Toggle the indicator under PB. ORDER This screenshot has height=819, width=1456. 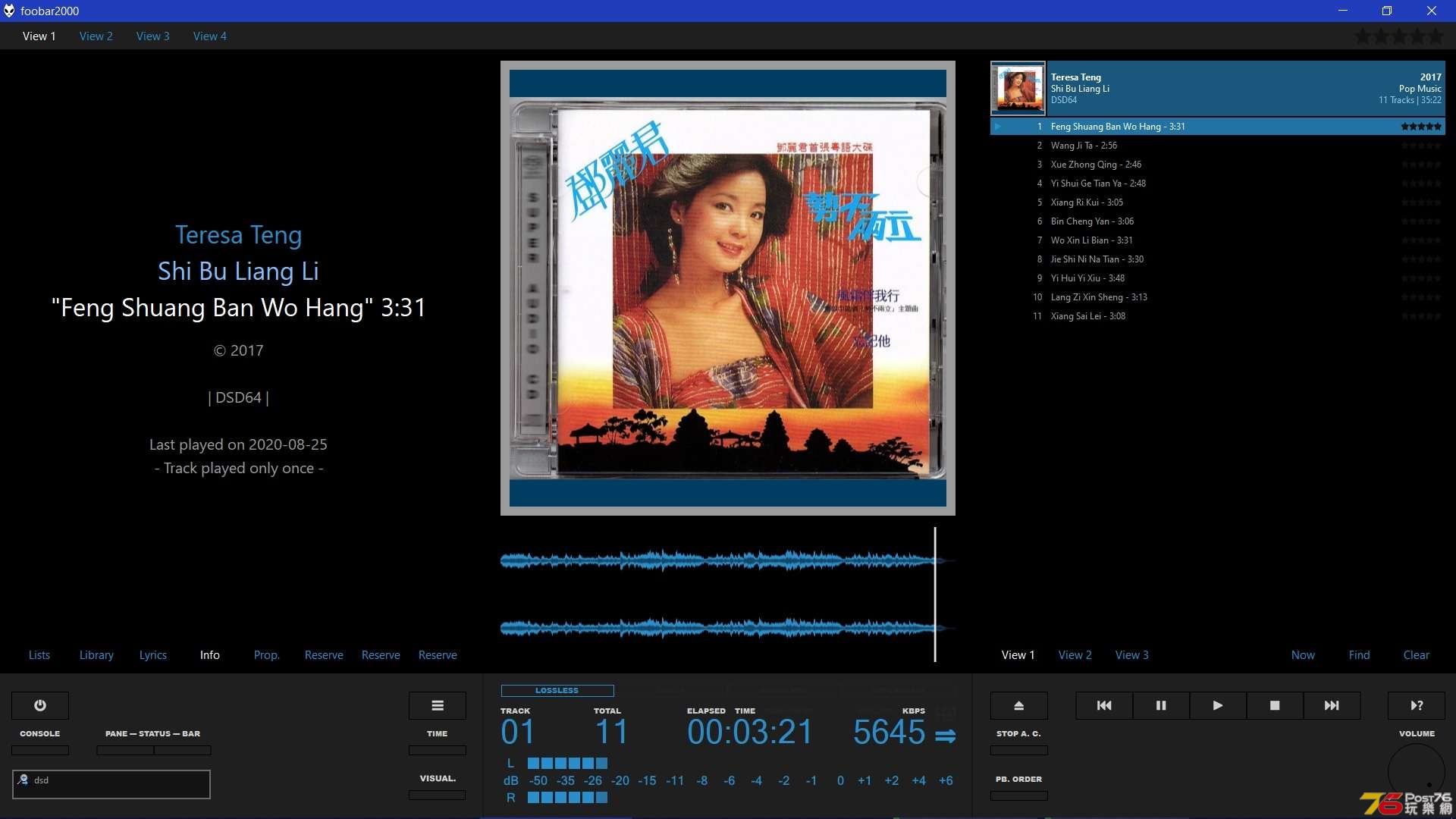1019,795
